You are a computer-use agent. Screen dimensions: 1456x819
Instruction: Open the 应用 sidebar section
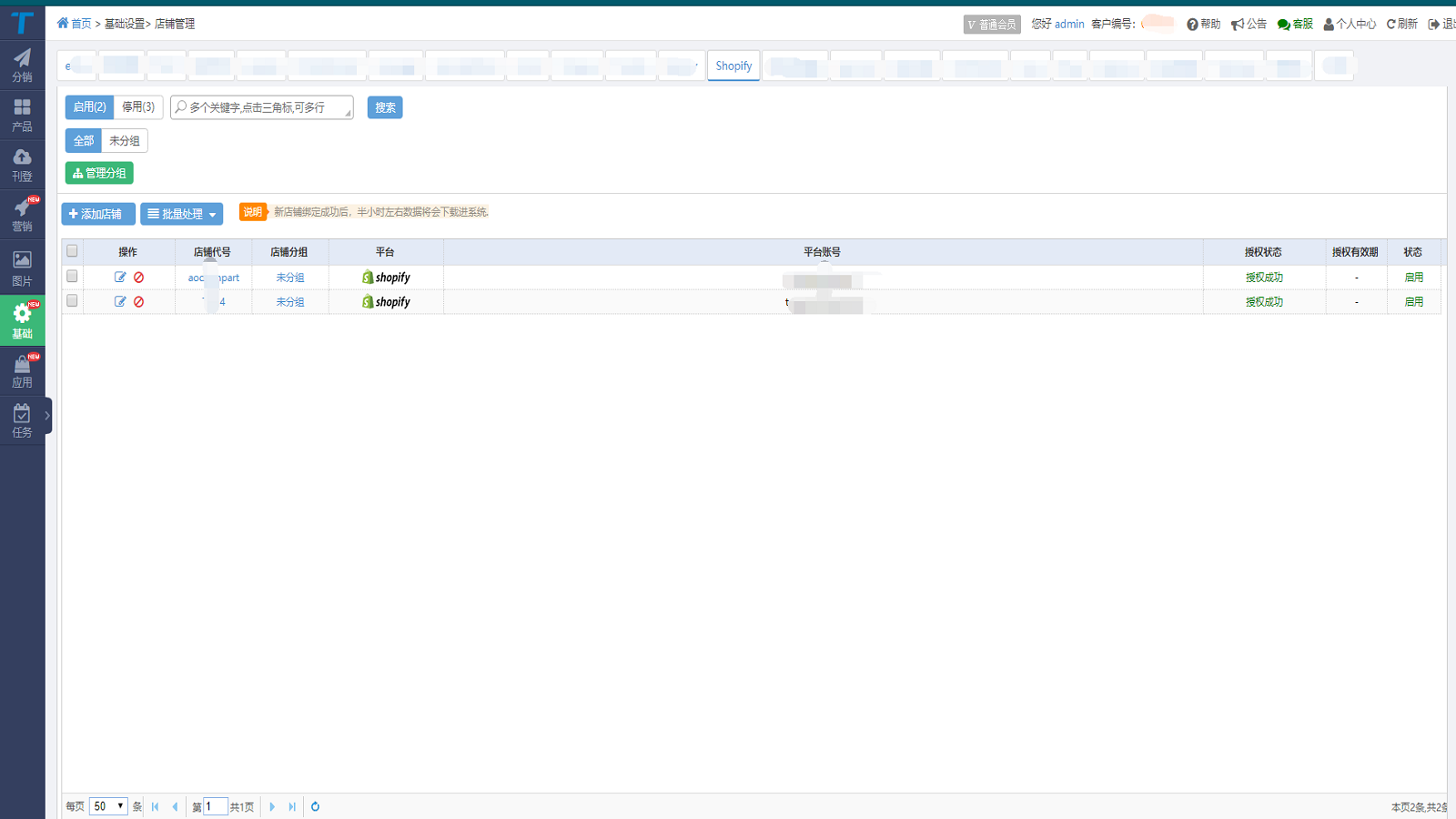click(22, 370)
